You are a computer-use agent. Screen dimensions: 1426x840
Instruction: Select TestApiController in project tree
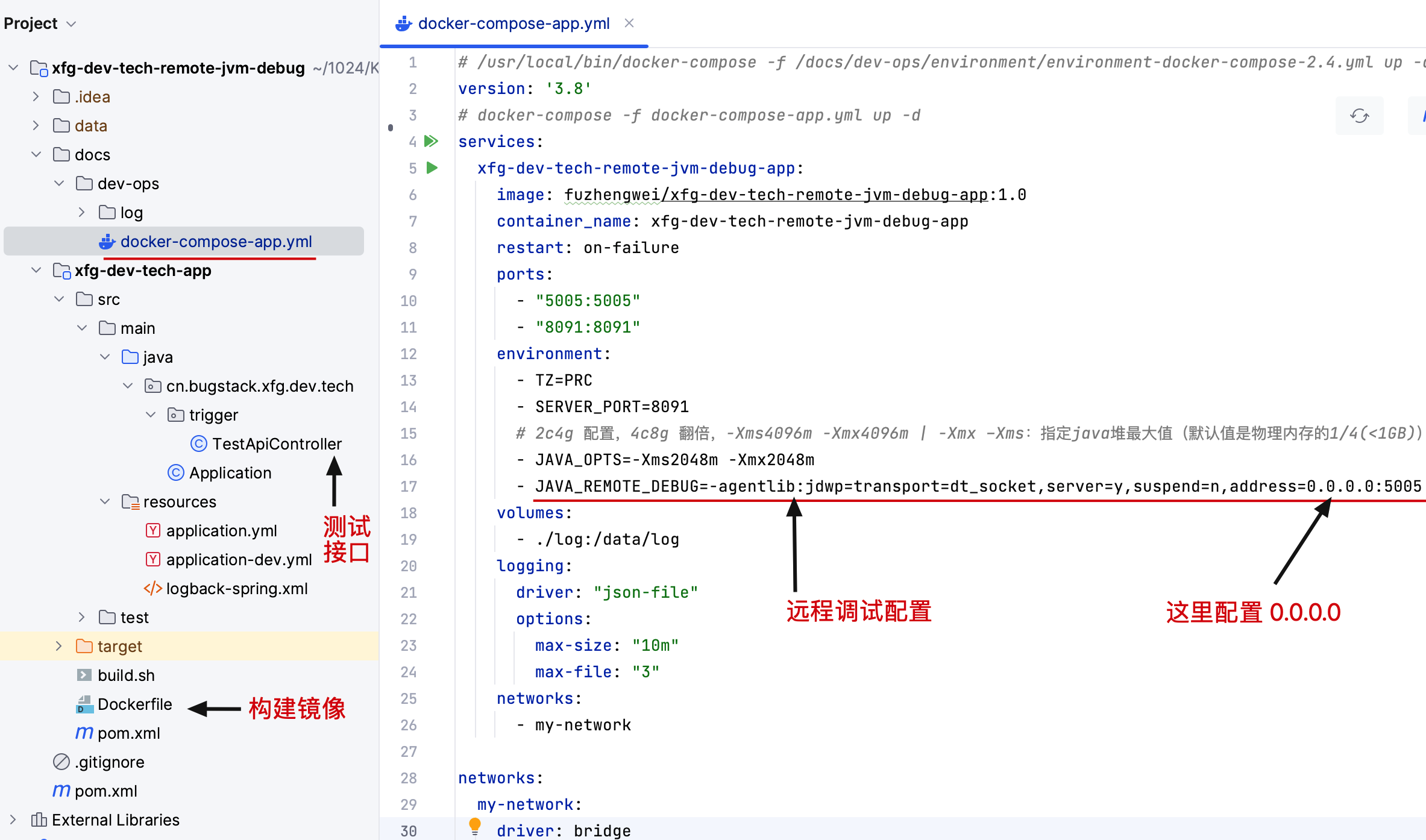[277, 444]
